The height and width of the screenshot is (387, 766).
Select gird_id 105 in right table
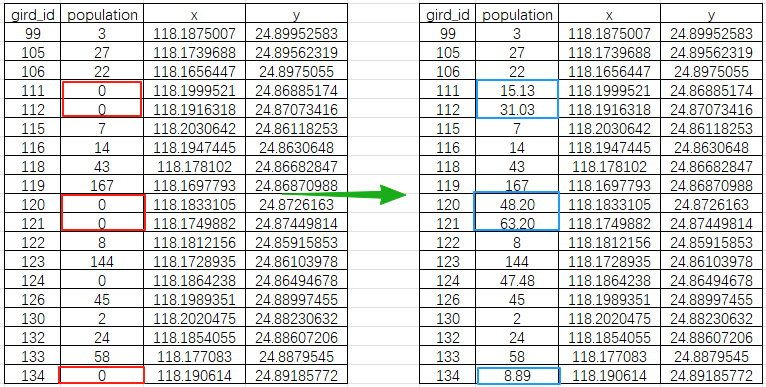pos(448,52)
